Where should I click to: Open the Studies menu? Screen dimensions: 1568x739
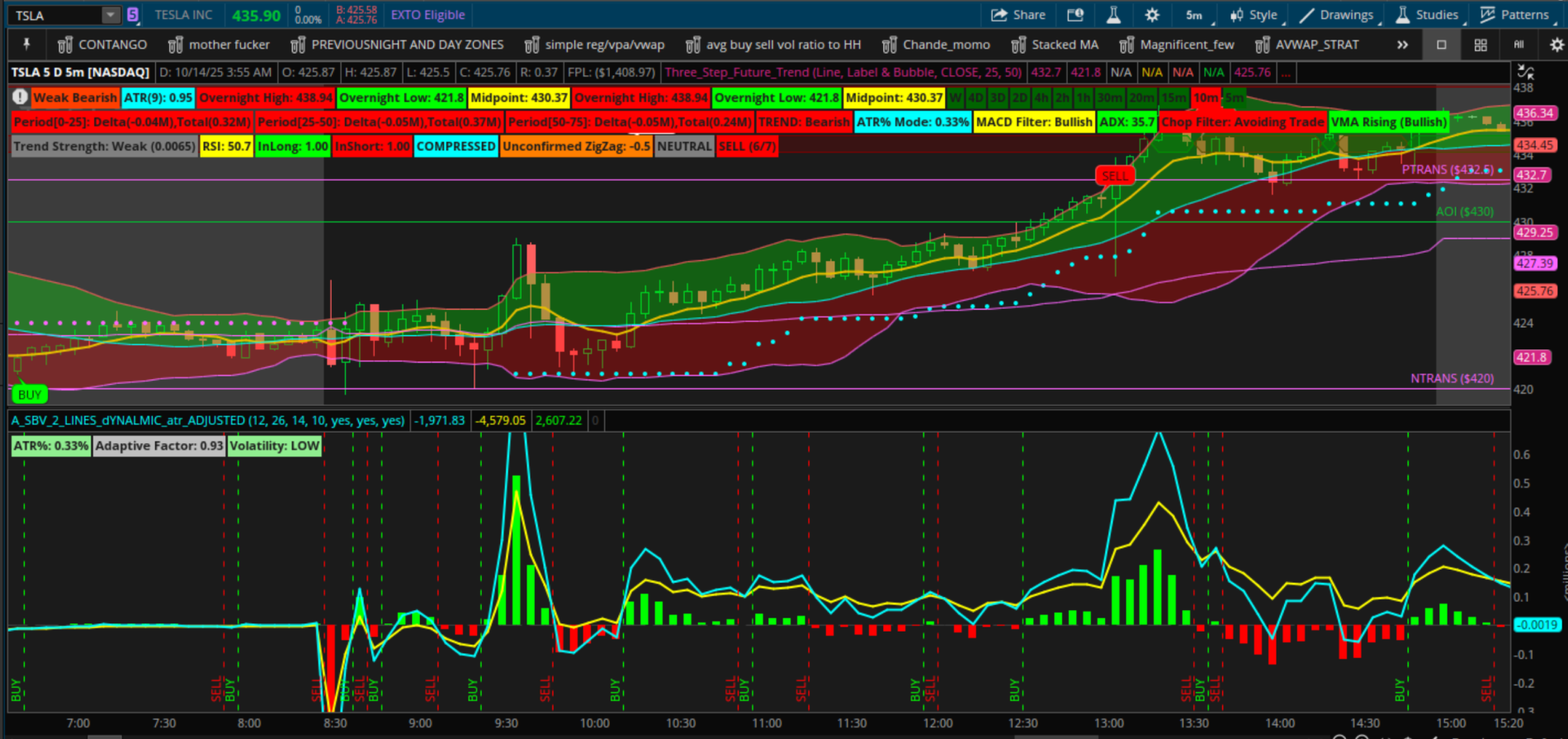(x=1427, y=15)
